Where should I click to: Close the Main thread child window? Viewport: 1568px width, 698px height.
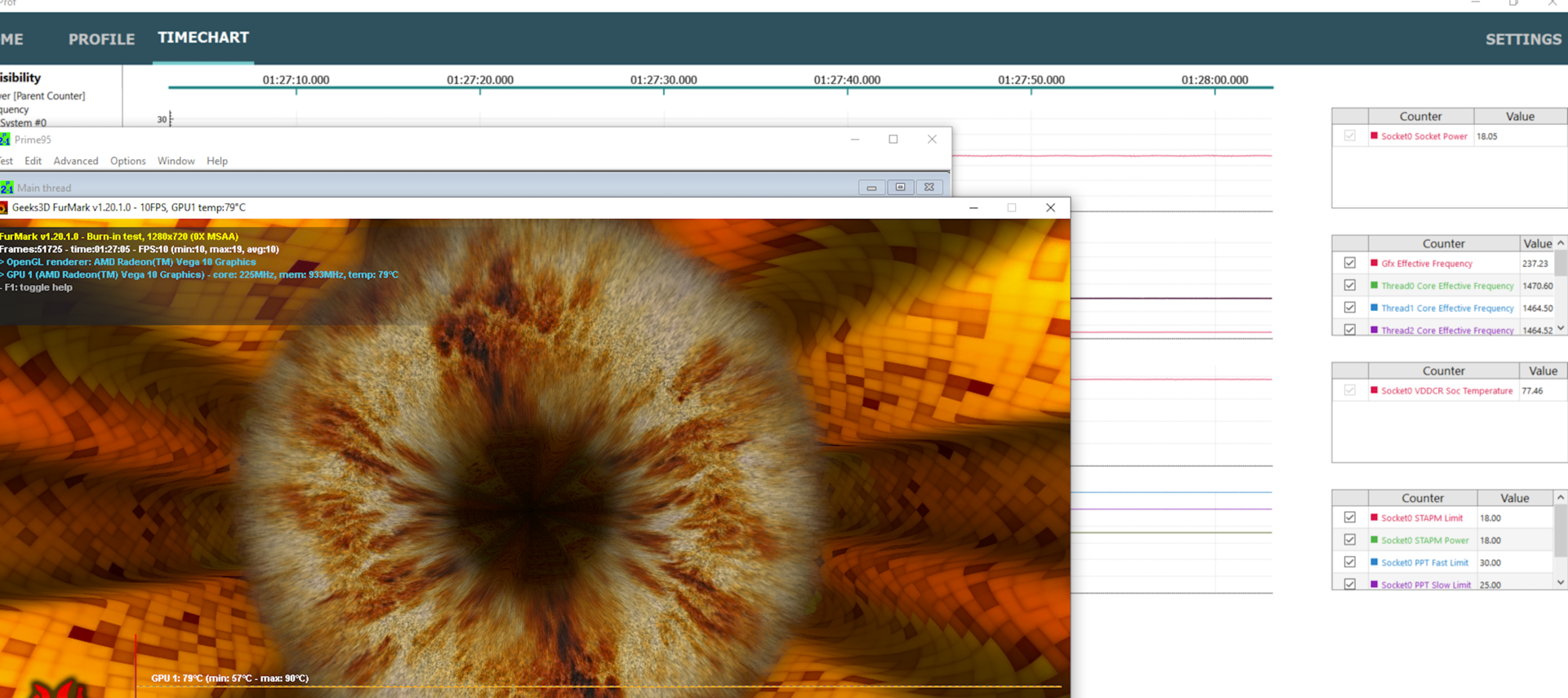coord(929,188)
